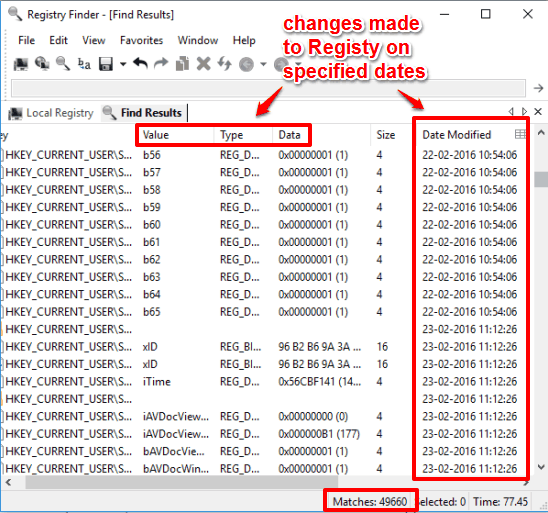This screenshot has width=548, height=513.
Task: Click the data cell 0x56CBF141
Action: (x=319, y=382)
